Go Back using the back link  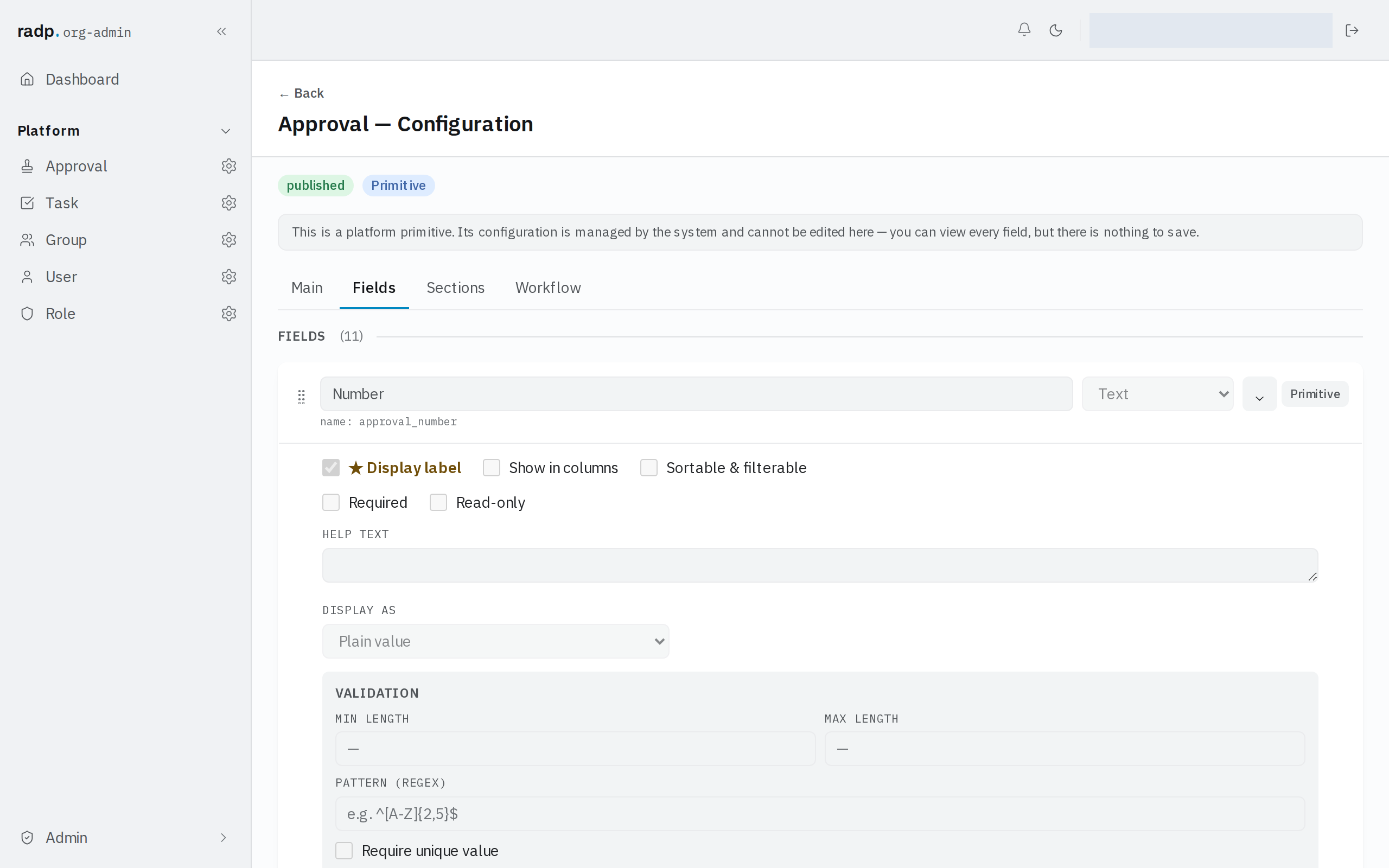click(x=301, y=93)
